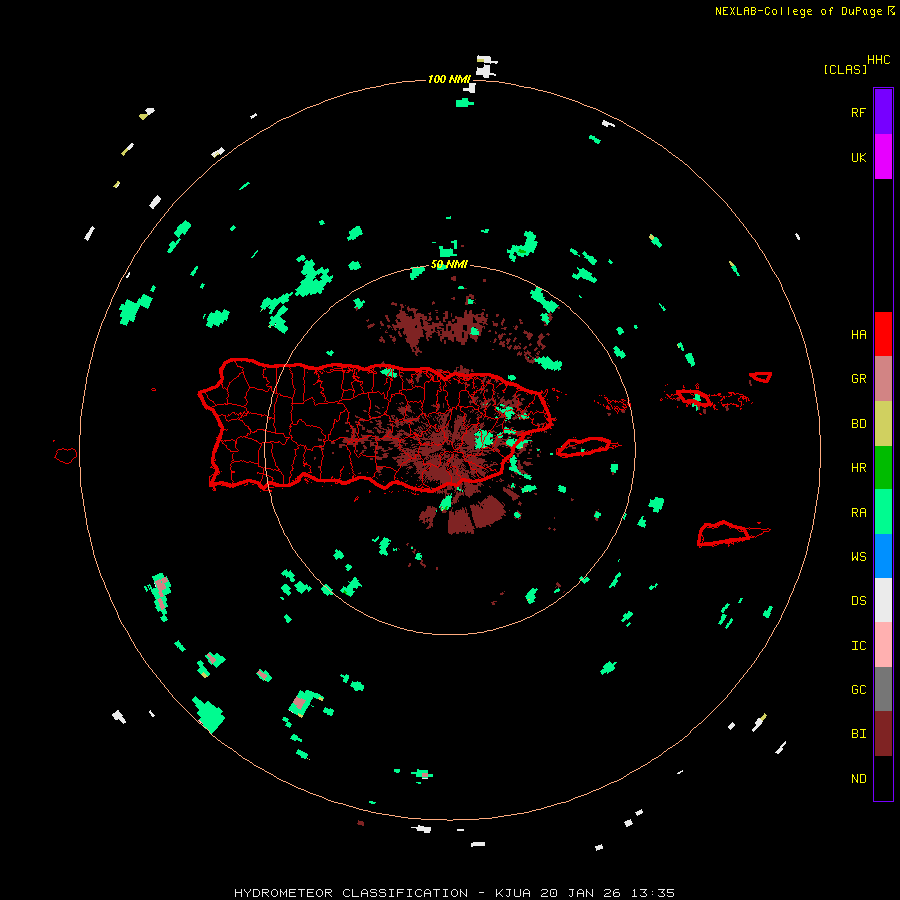Click the GC gray legend swatch
This screenshot has height=900, width=900.
tap(883, 689)
